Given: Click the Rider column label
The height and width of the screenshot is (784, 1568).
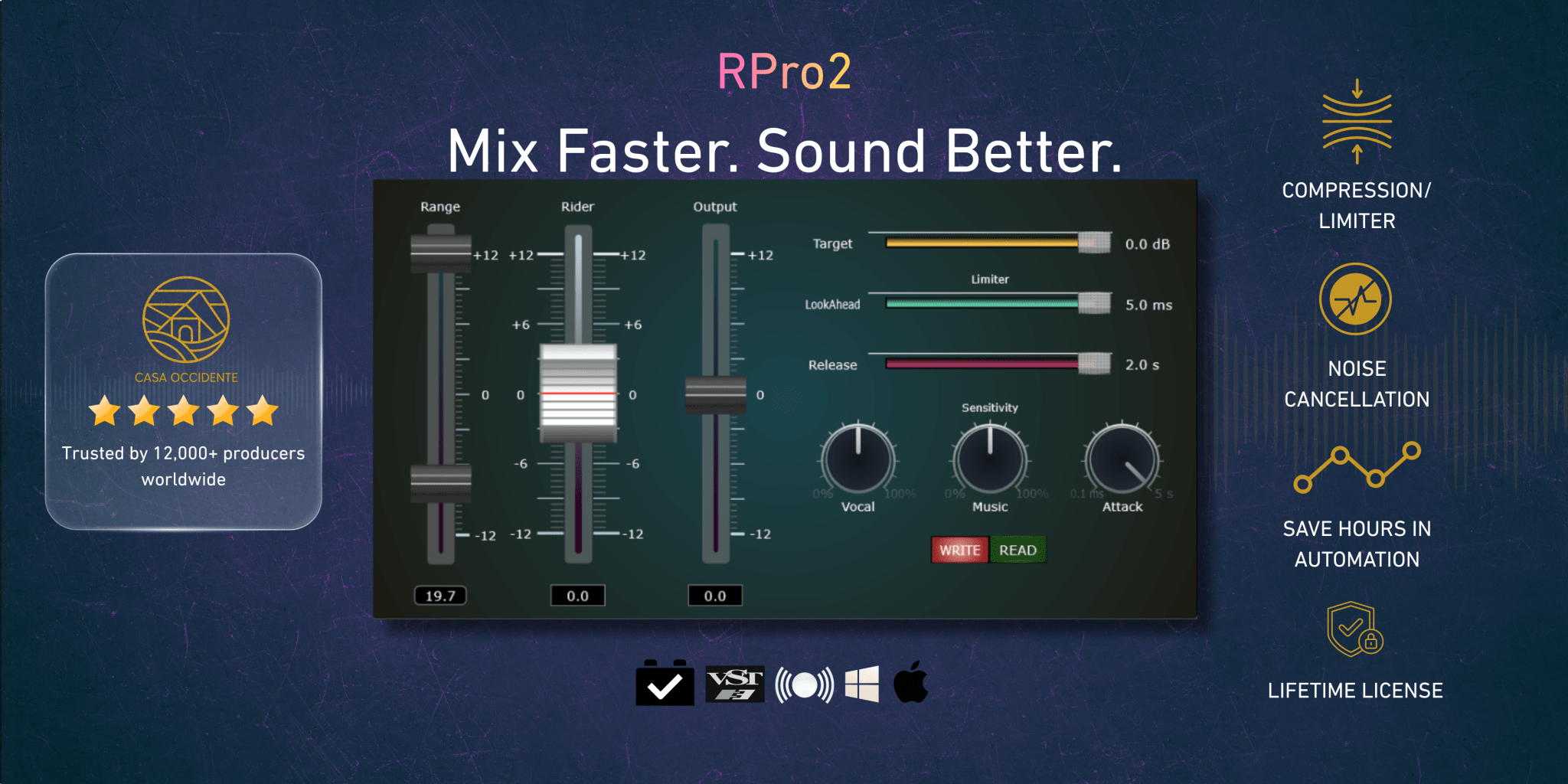Looking at the screenshot, I should 577,207.
